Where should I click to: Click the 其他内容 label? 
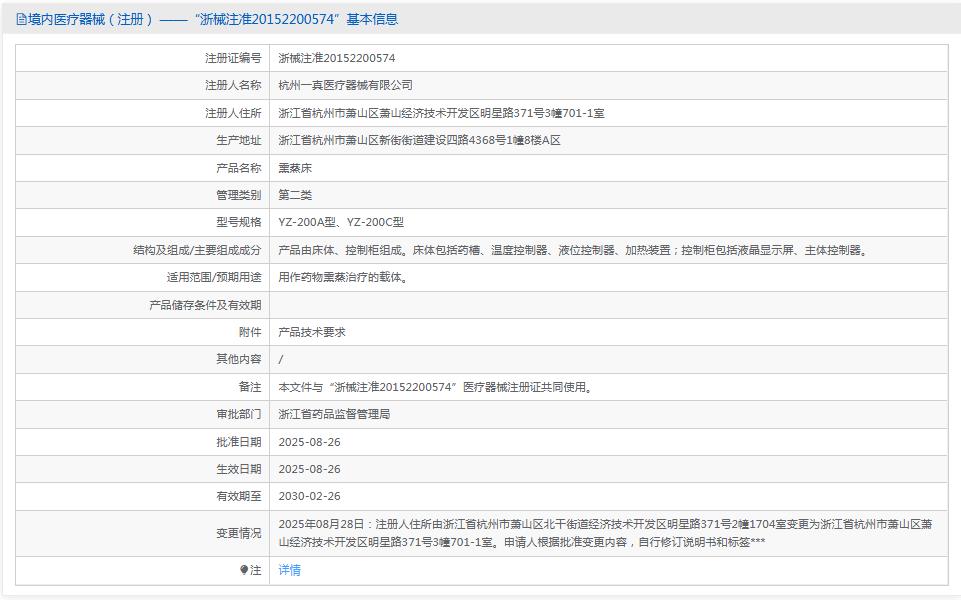pos(238,359)
